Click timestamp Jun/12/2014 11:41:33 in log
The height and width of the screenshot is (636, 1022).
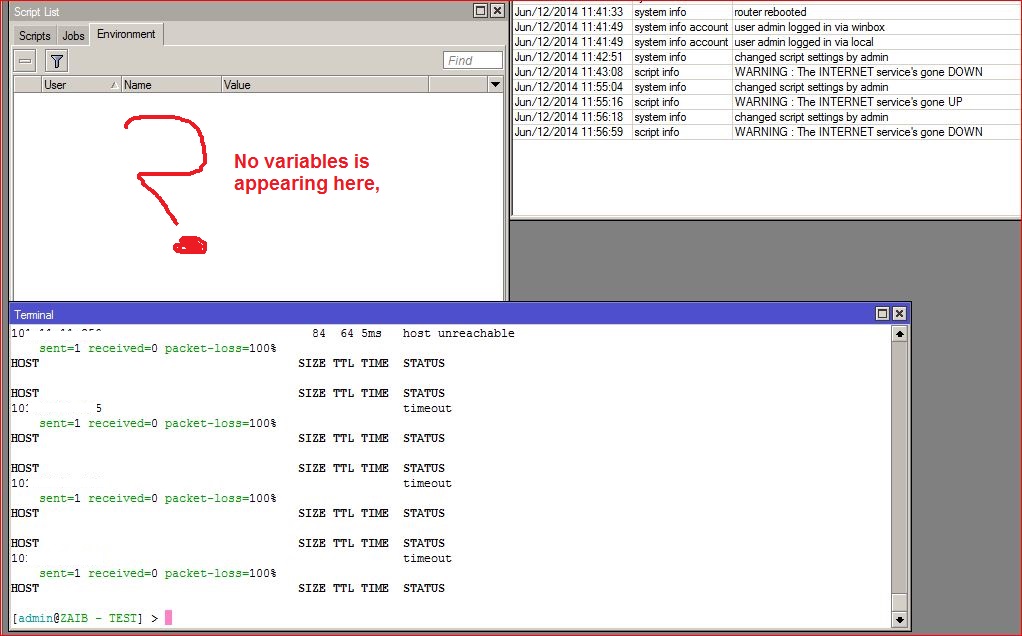569,12
